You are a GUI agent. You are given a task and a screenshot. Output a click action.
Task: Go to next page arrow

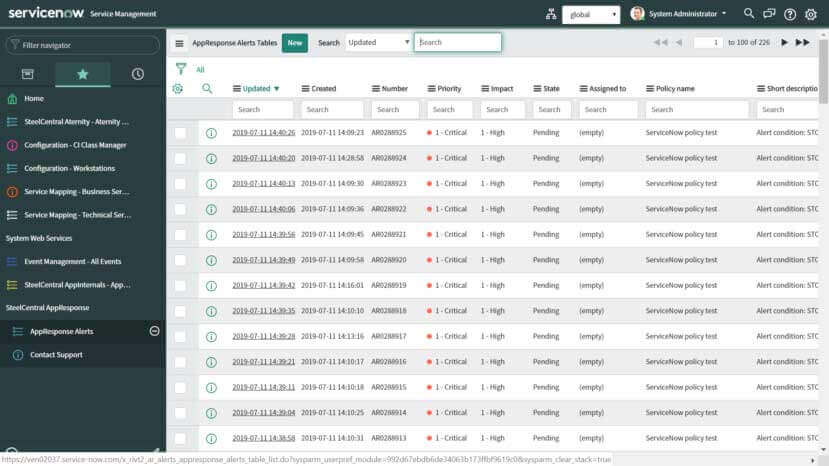[x=785, y=42]
